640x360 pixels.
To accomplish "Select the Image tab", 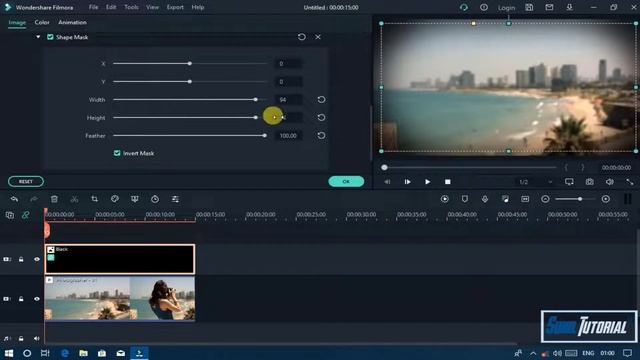I will click(x=17, y=22).
